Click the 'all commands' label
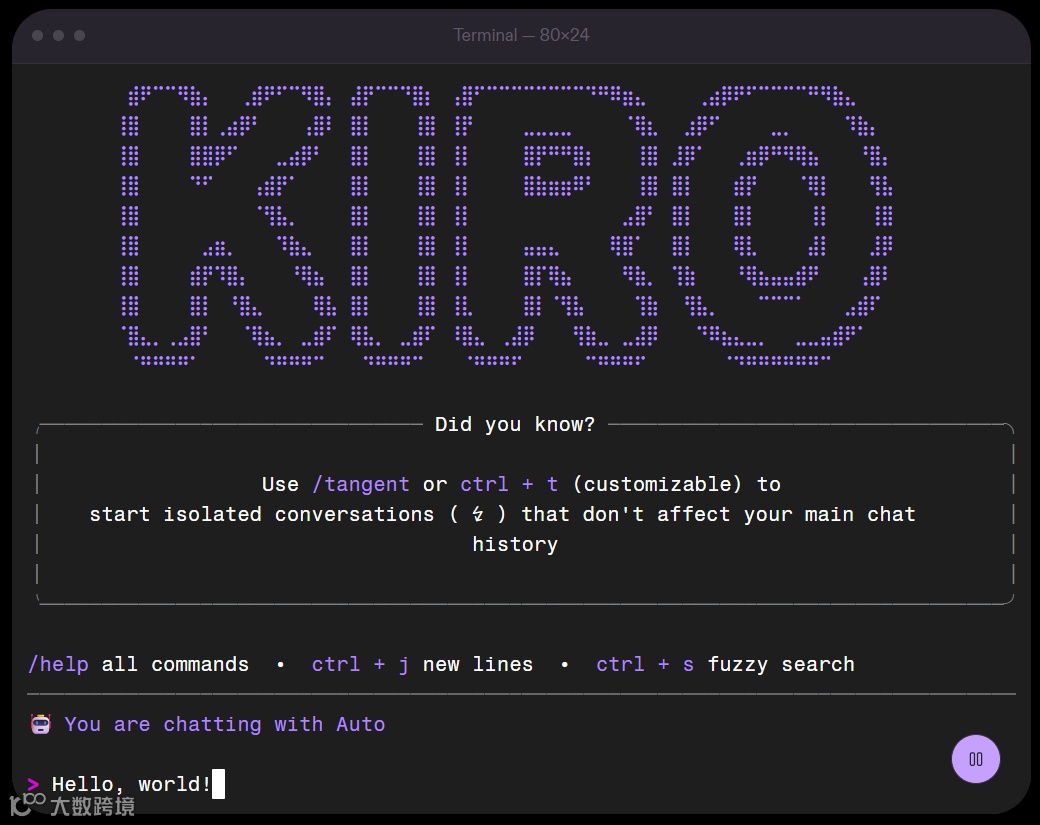The height and width of the screenshot is (825, 1040). pyautogui.click(x=175, y=664)
